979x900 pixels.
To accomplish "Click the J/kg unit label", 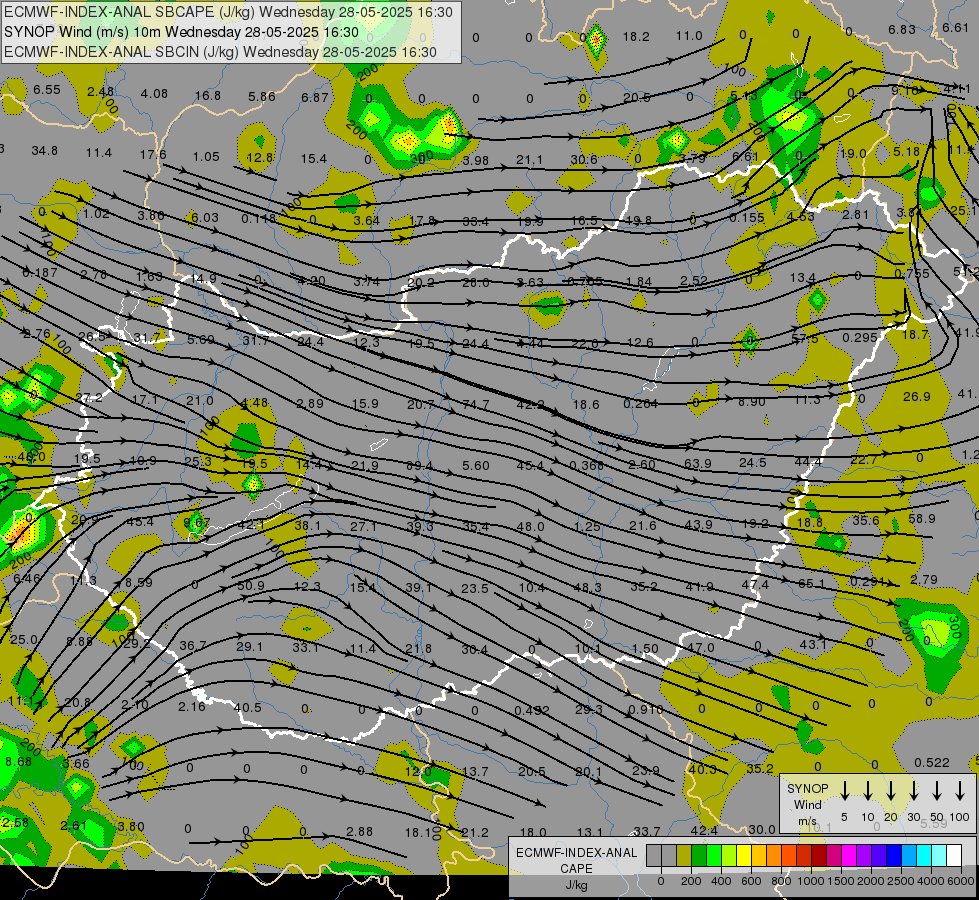I will point(576,885).
